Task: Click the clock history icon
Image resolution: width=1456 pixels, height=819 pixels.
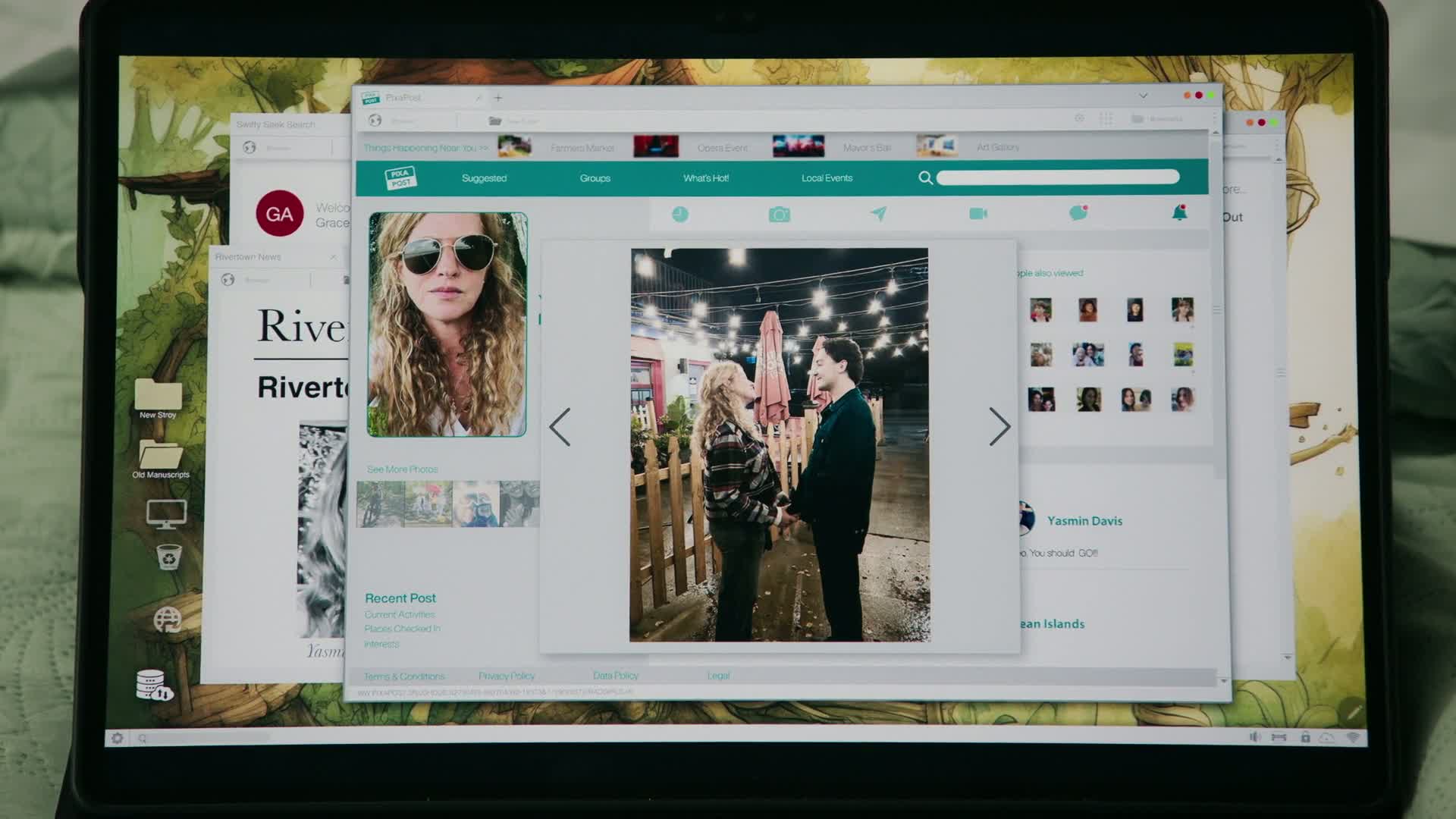Action: tap(680, 215)
